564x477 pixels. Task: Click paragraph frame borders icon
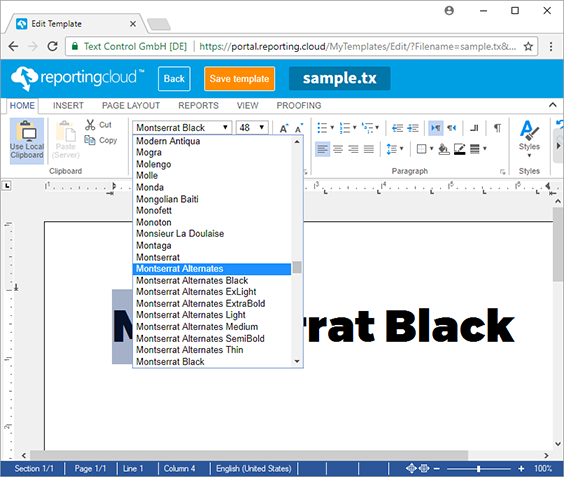421,149
